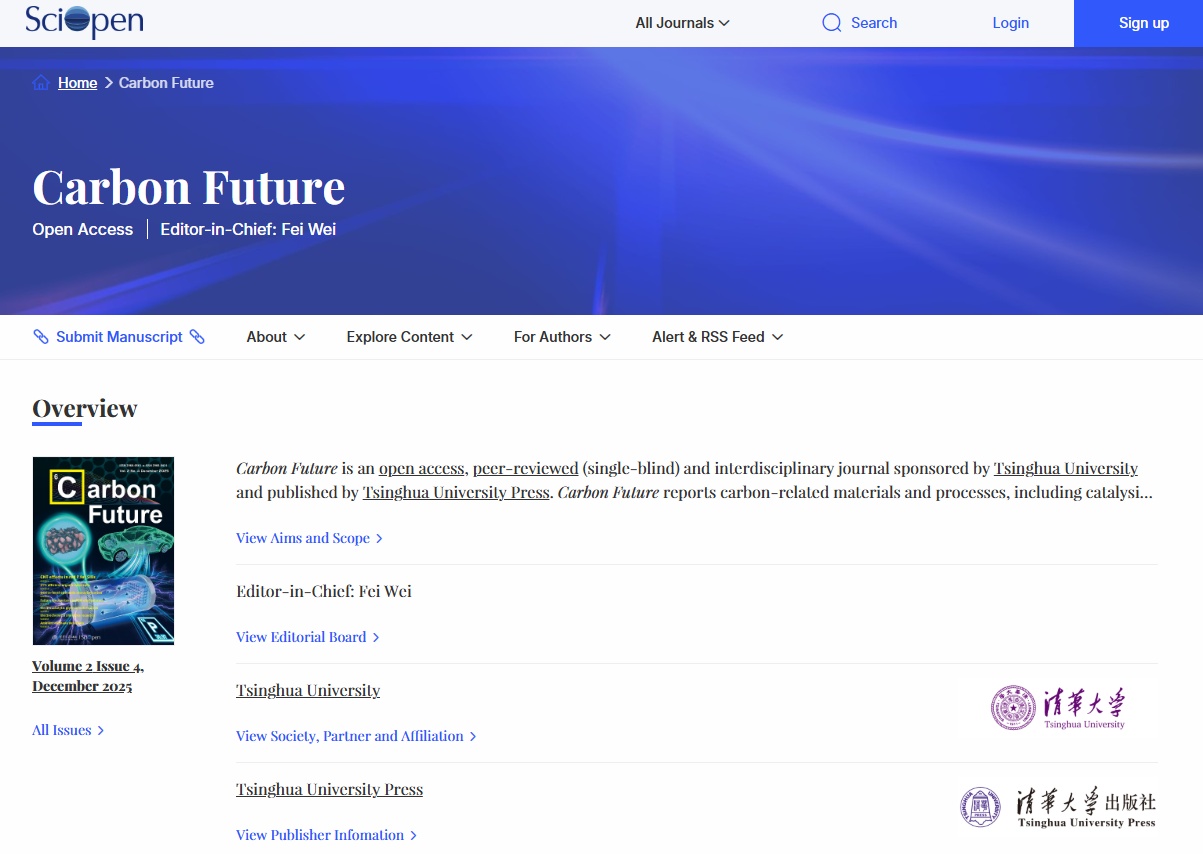Click the magnifying glass search icon
Screen dimensions: 1203x854
831,23
